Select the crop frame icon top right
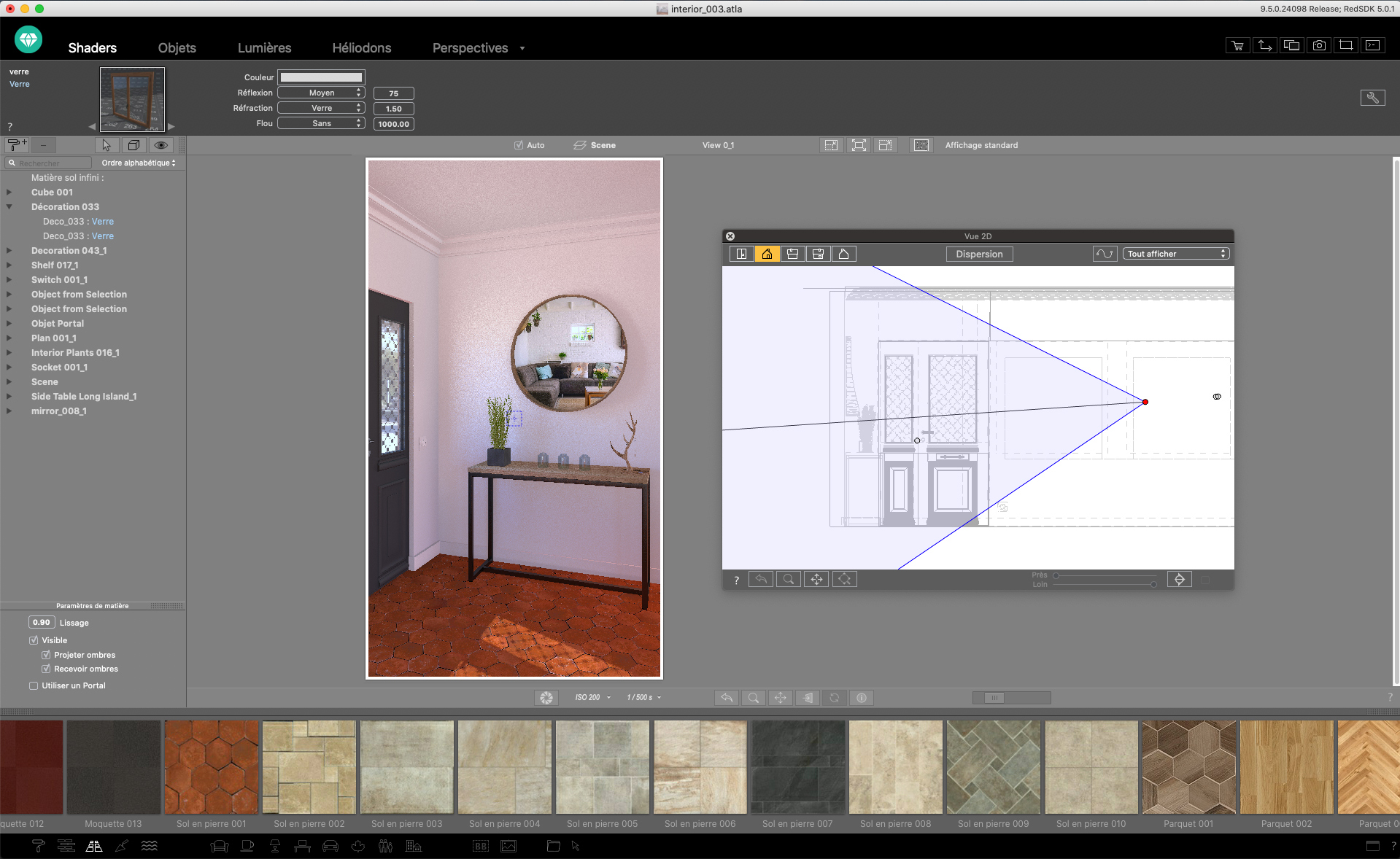 click(1345, 45)
